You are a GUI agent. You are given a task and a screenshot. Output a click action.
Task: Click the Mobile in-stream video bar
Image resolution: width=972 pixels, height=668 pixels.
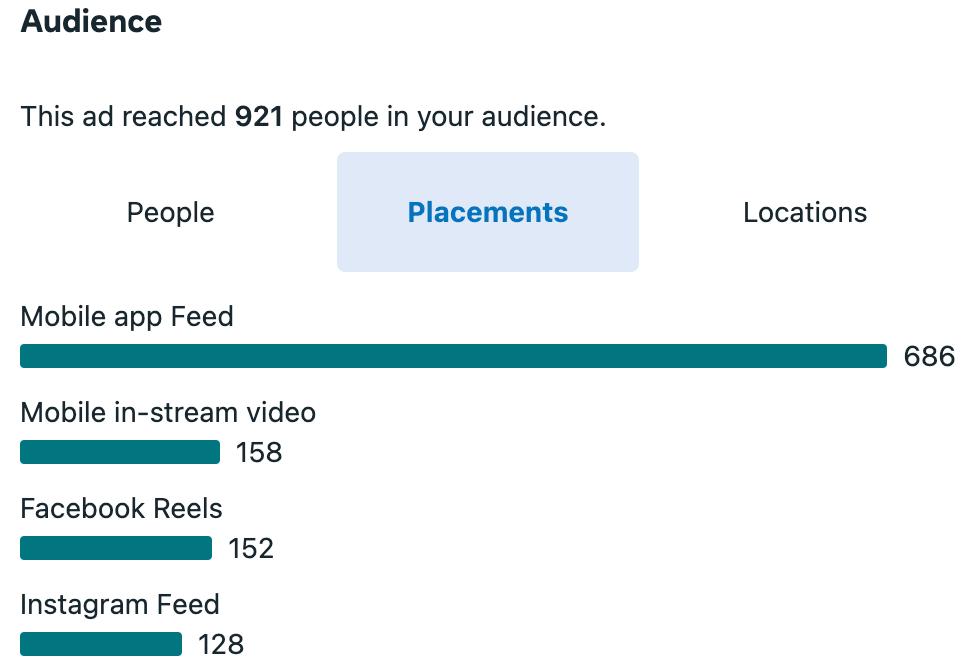tap(120, 452)
